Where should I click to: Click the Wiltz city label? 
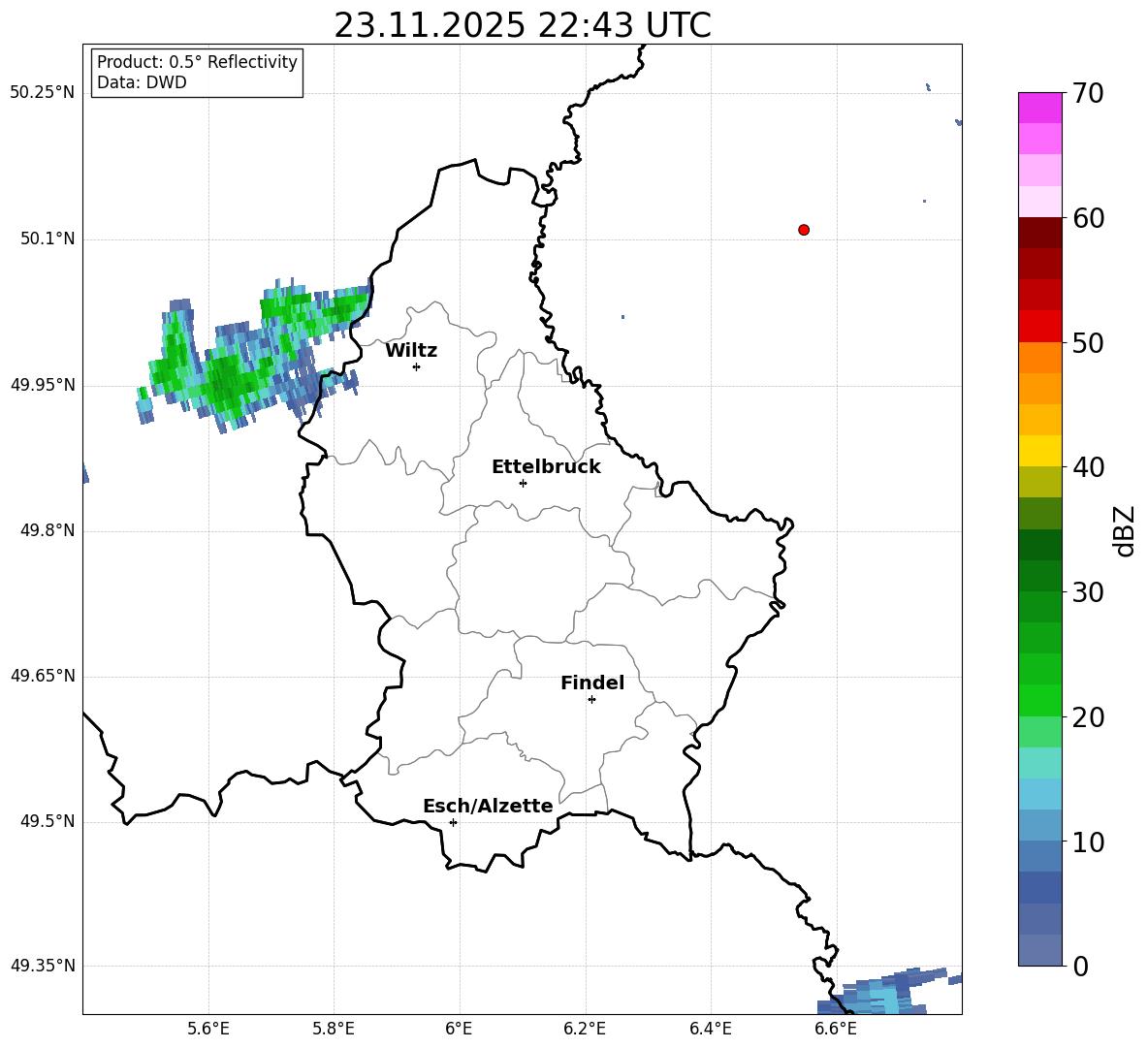click(411, 351)
